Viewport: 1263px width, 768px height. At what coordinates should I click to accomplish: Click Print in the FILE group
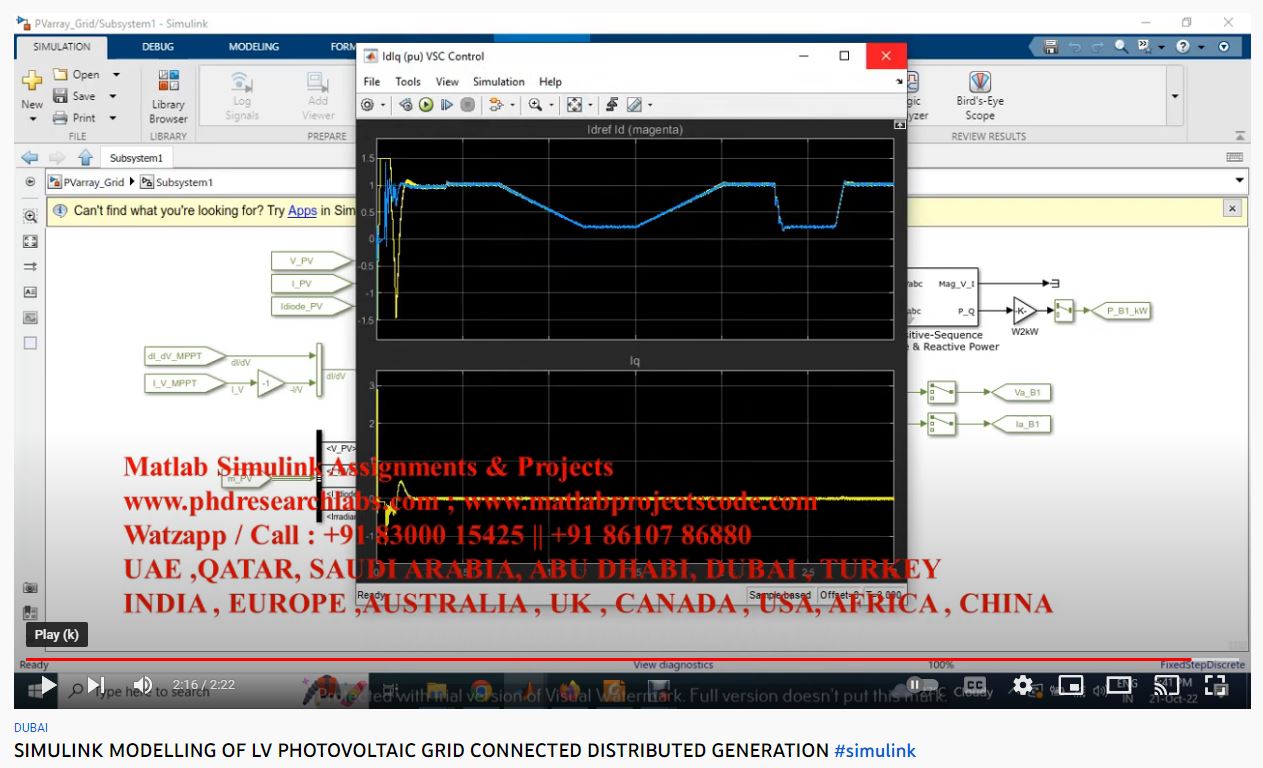pos(75,118)
